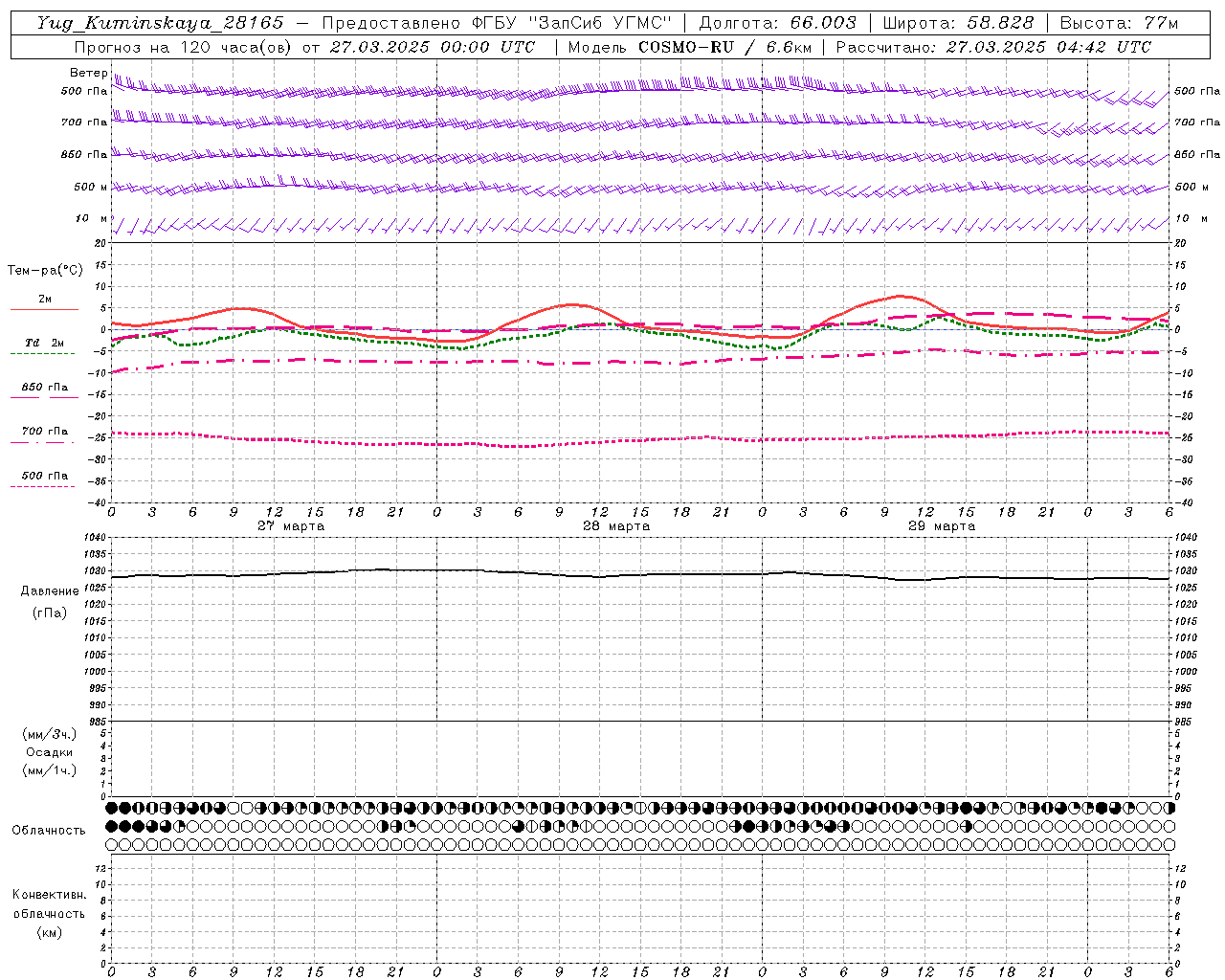Viewport: 1225px width, 980px height.
Task: Click the Долгота: 66.003 value
Action: click(x=777, y=23)
